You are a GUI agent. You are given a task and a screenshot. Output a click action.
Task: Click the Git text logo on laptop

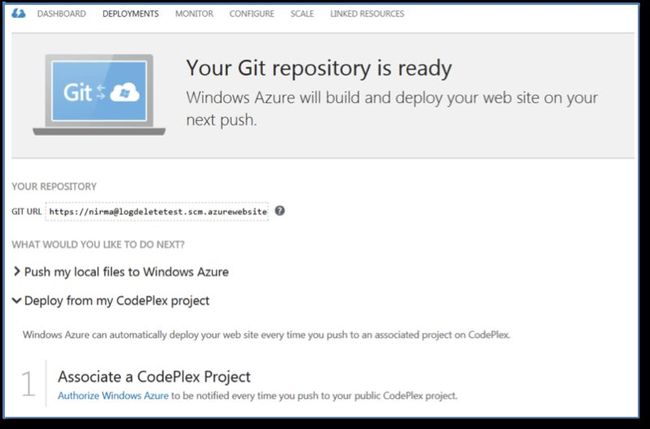77,92
